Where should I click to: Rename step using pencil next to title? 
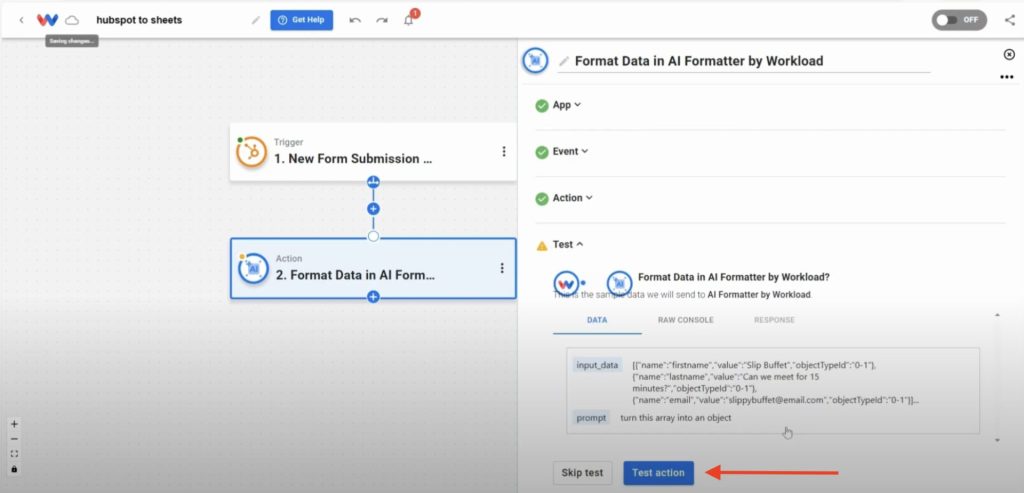pyautogui.click(x=564, y=61)
